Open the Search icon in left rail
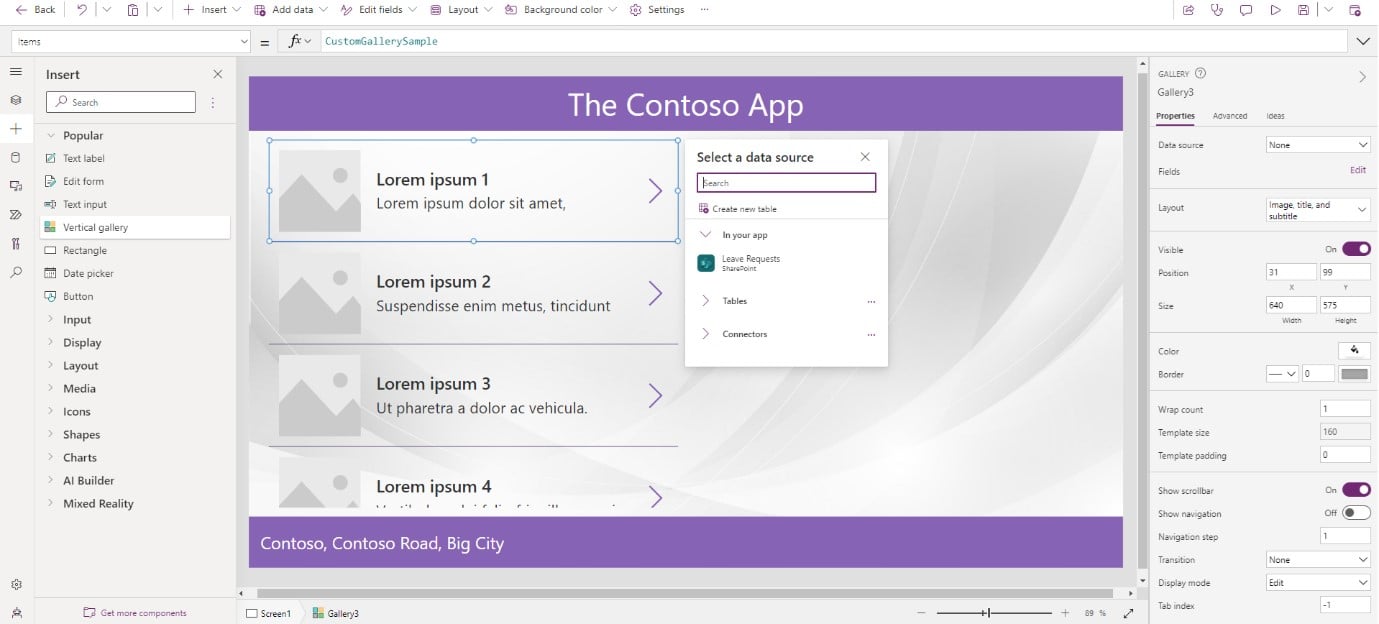1379x624 pixels. pos(16,271)
